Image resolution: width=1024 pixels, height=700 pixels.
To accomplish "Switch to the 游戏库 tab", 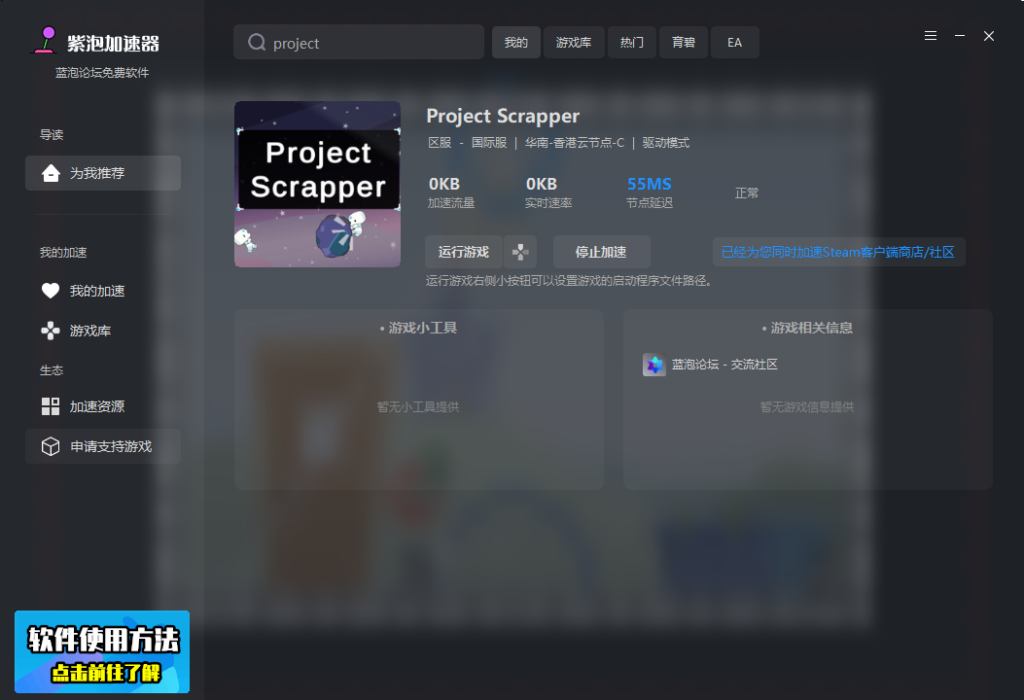I will 573,42.
